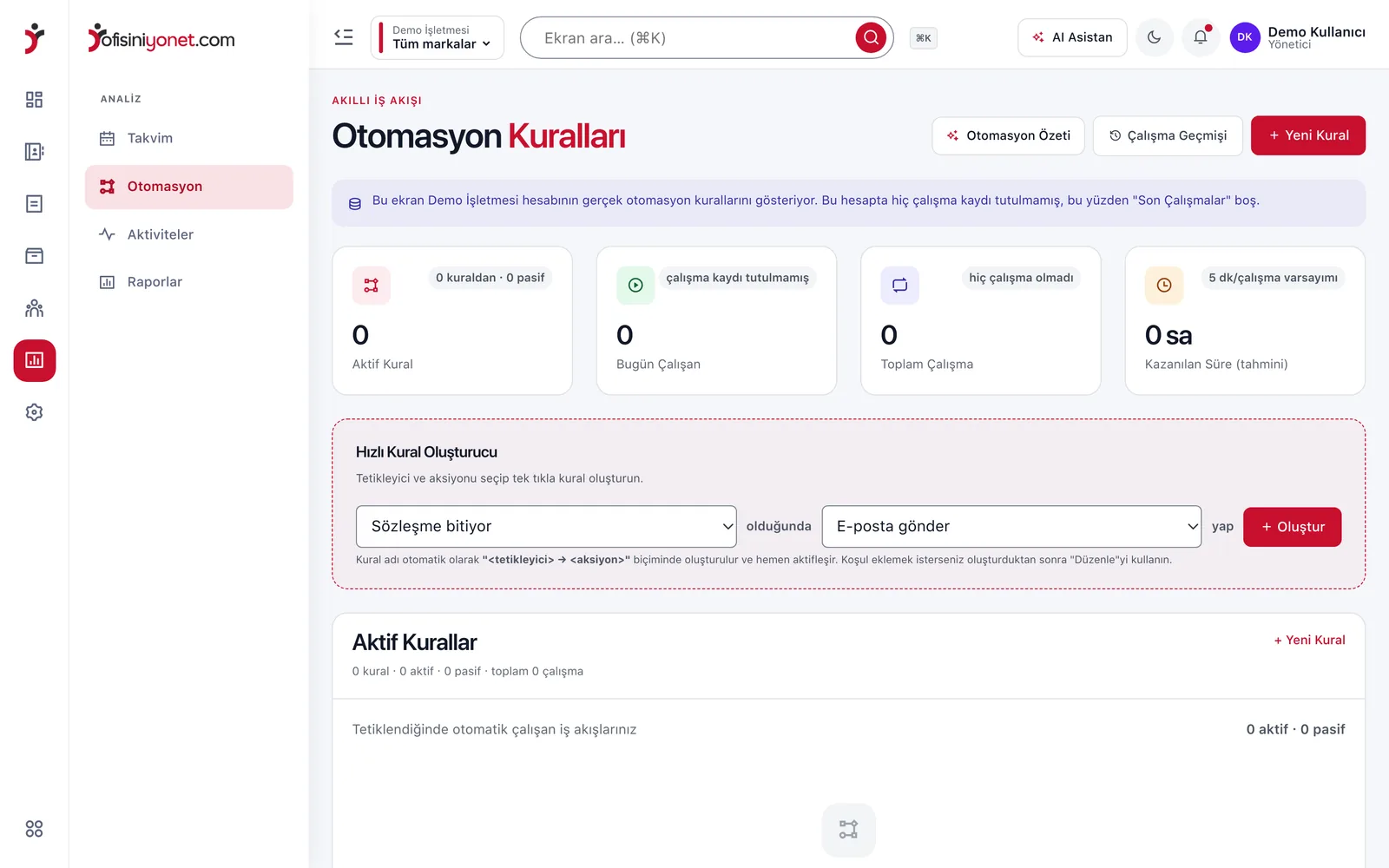This screenshot has height=868, width=1389.
Task: Click the '0 kuraldan · 0 pasif' badge
Action: tap(490, 278)
